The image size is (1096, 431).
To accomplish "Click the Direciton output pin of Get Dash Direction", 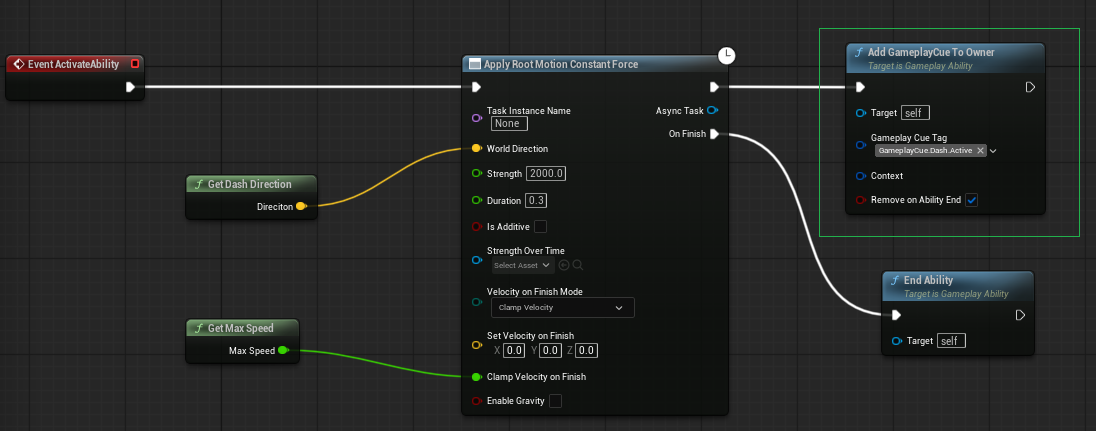I will [301, 206].
